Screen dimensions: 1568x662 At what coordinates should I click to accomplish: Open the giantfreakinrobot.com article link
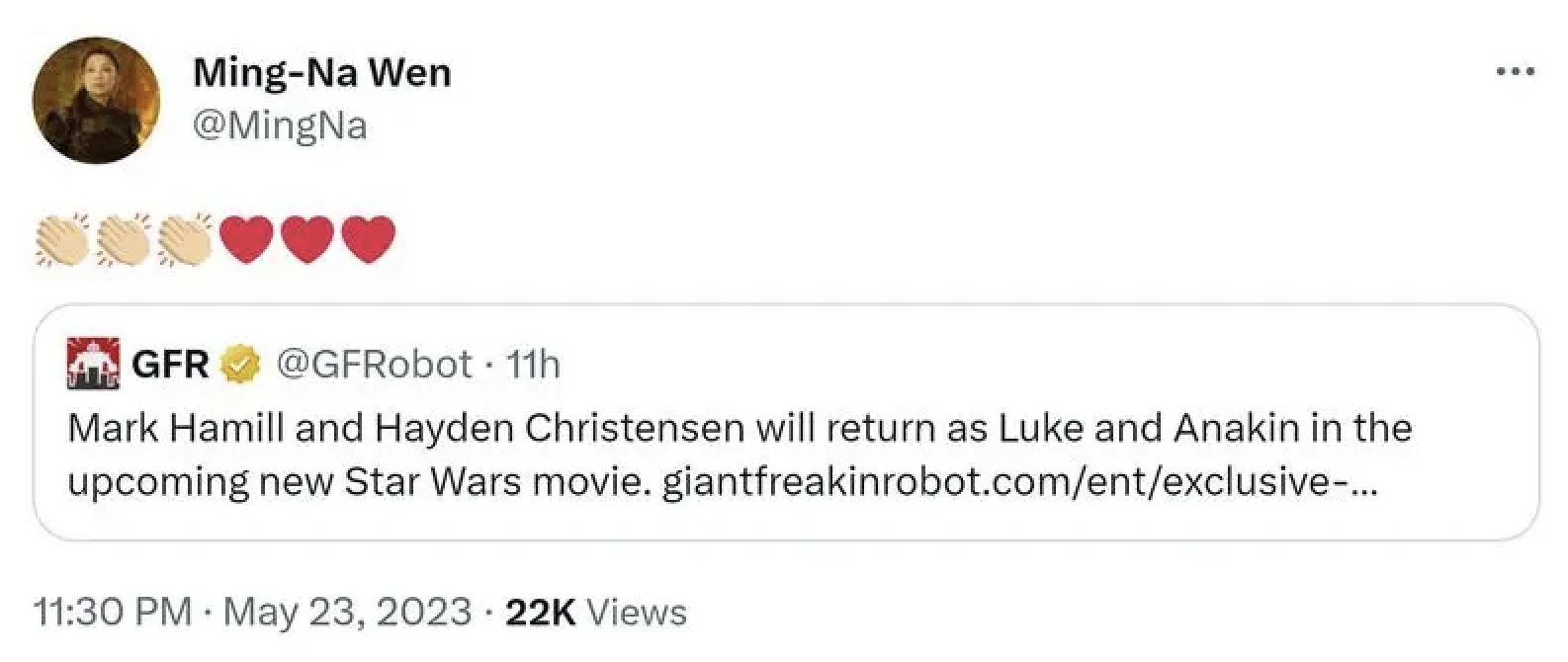1018,482
